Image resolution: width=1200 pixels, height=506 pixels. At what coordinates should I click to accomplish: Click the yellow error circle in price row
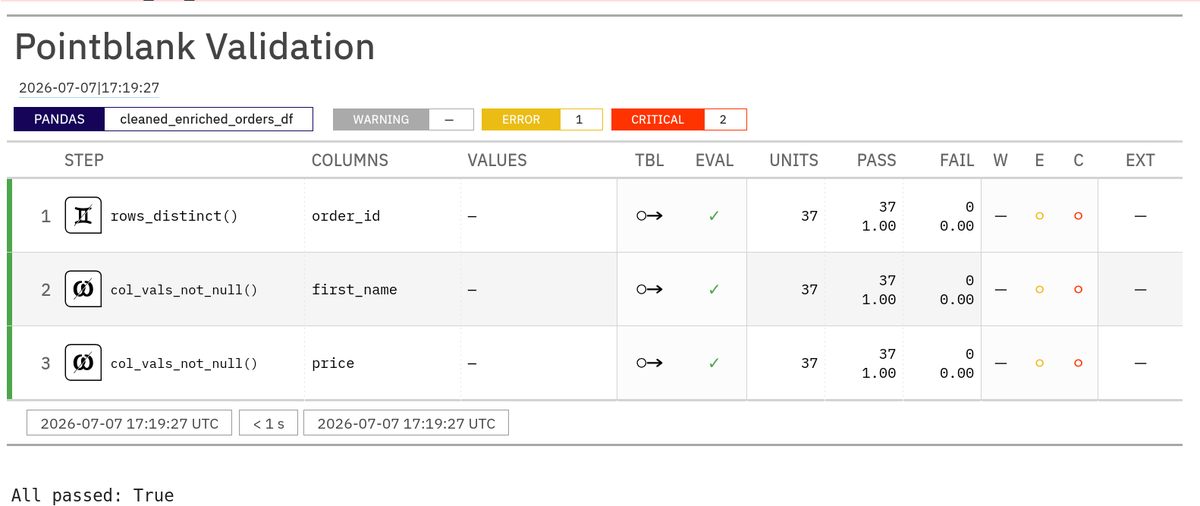pos(1039,364)
